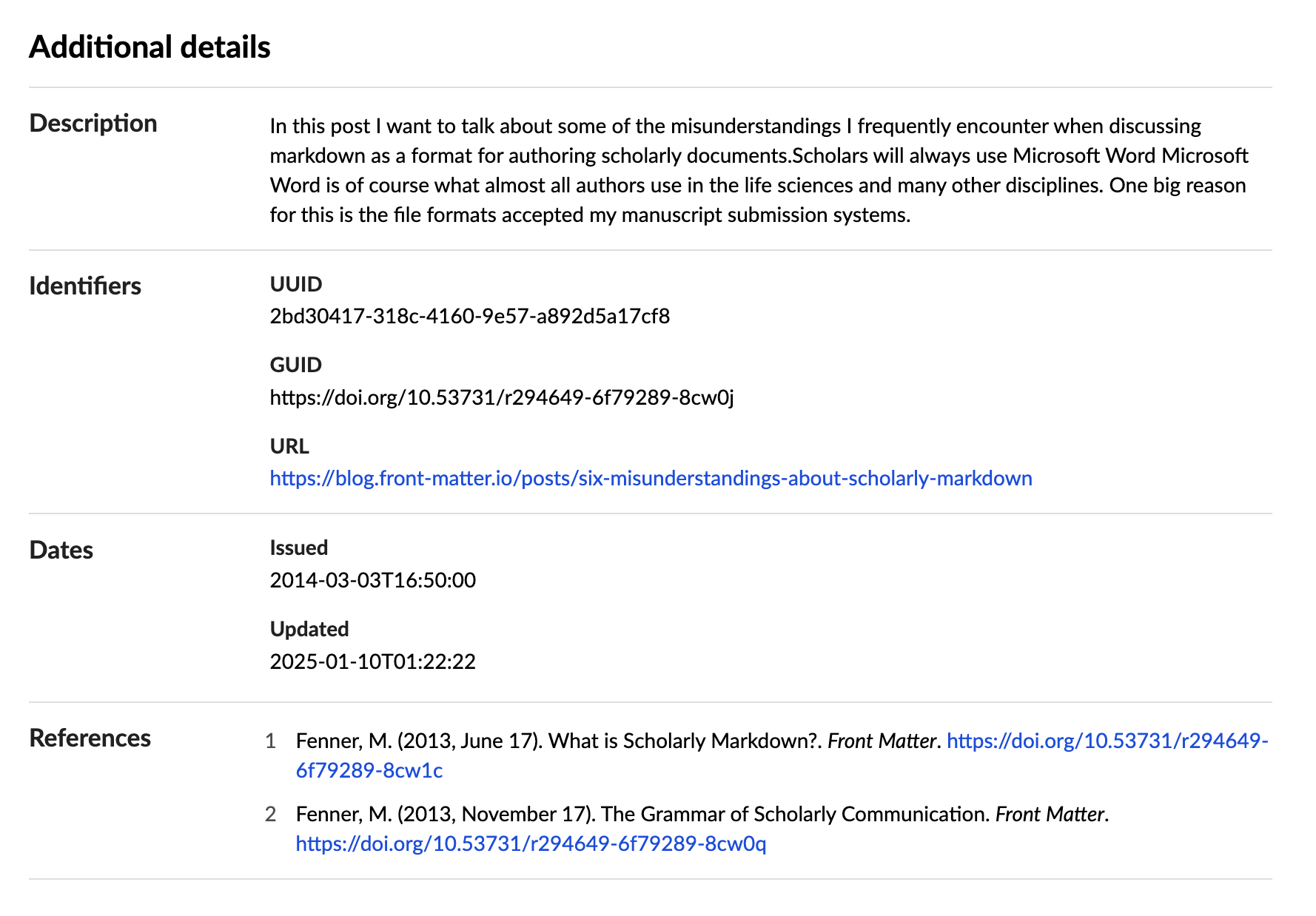1316x916 pixels.
Task: Click 'The Grammar of Scholarly Communication' reference text
Action: pos(796,815)
